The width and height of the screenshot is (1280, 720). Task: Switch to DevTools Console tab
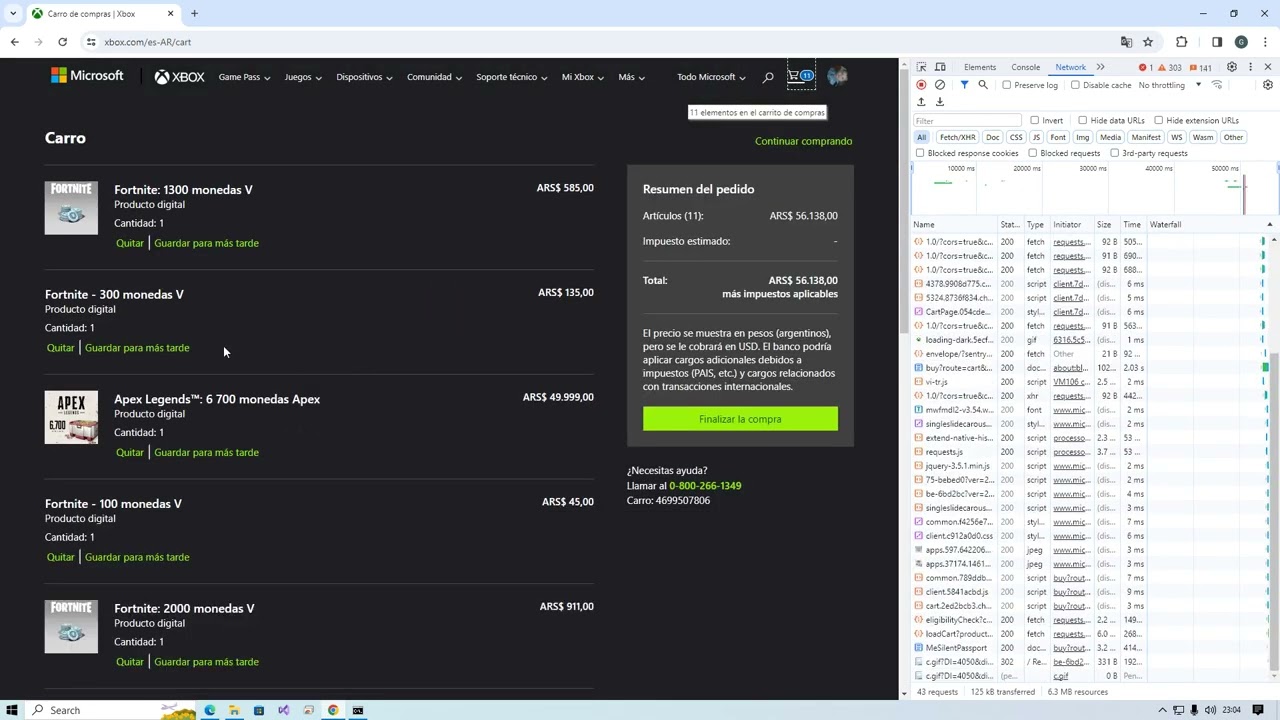pos(1025,67)
